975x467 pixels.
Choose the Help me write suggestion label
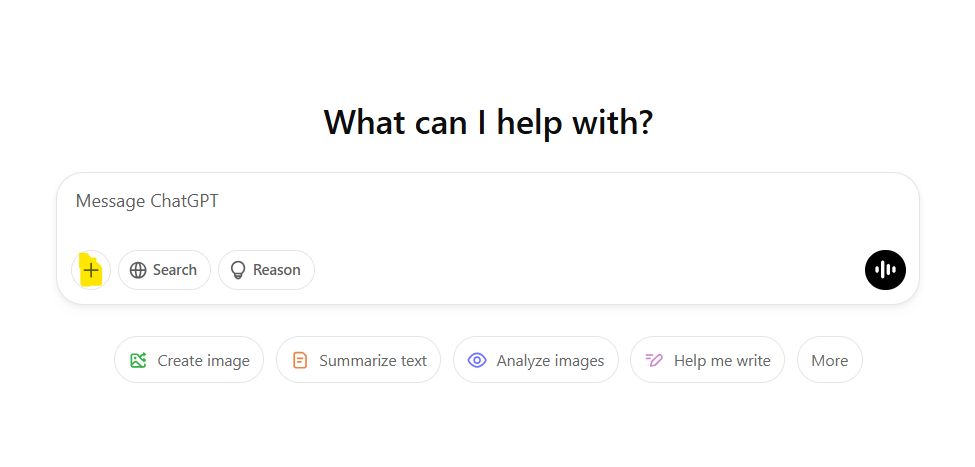tap(722, 360)
